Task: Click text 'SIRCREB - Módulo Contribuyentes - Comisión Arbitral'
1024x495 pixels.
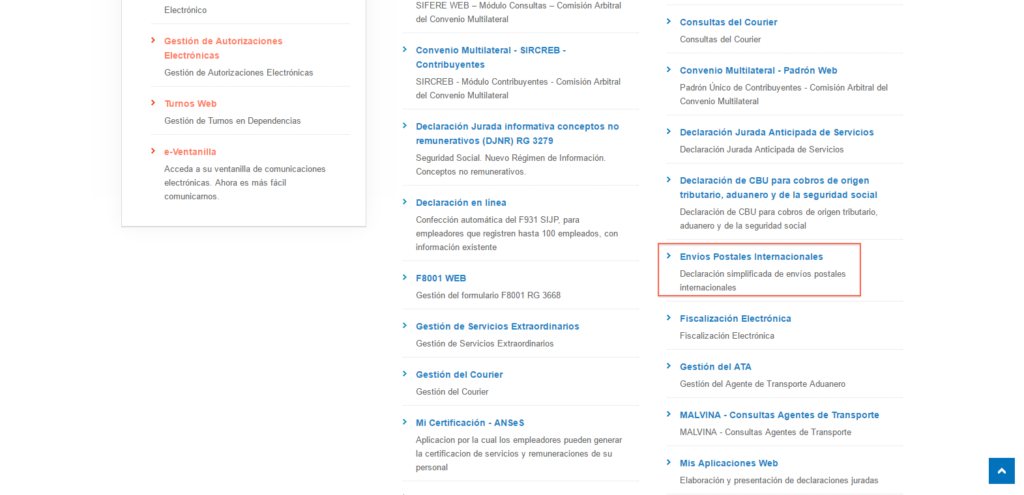Action: coord(518,82)
